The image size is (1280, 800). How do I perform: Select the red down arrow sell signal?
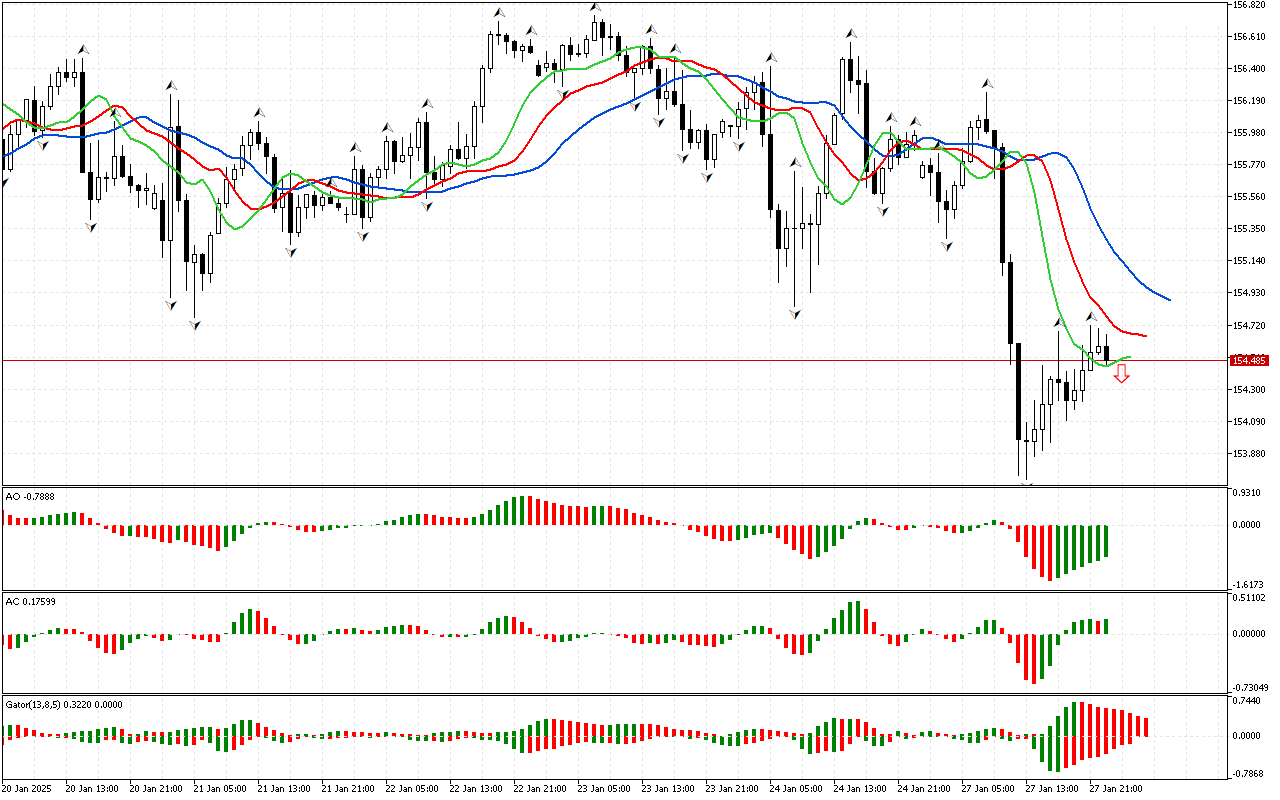coord(1122,374)
